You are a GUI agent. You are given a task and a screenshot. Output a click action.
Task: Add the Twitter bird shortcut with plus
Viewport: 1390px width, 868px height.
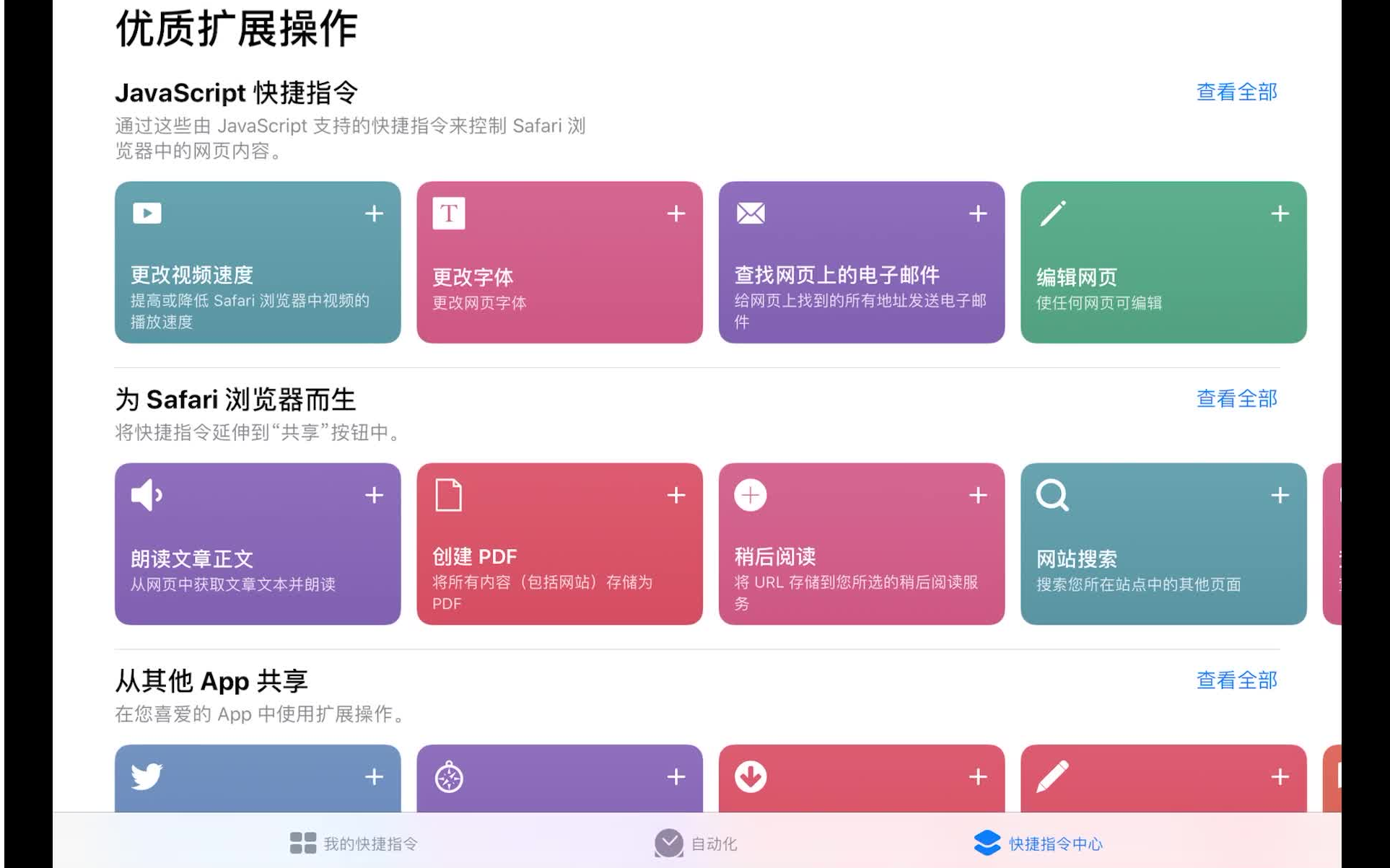tap(374, 776)
